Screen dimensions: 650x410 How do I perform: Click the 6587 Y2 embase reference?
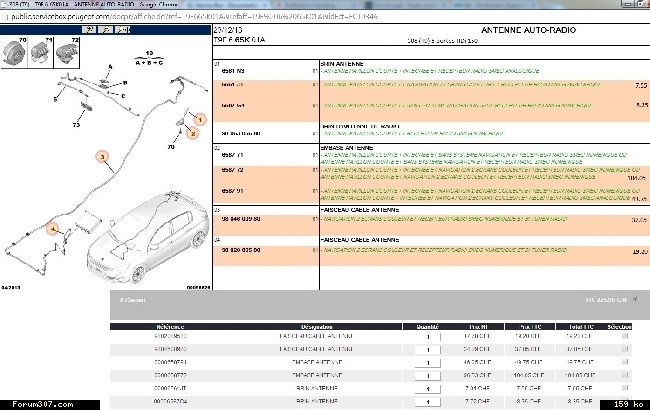pyautogui.click(x=233, y=170)
